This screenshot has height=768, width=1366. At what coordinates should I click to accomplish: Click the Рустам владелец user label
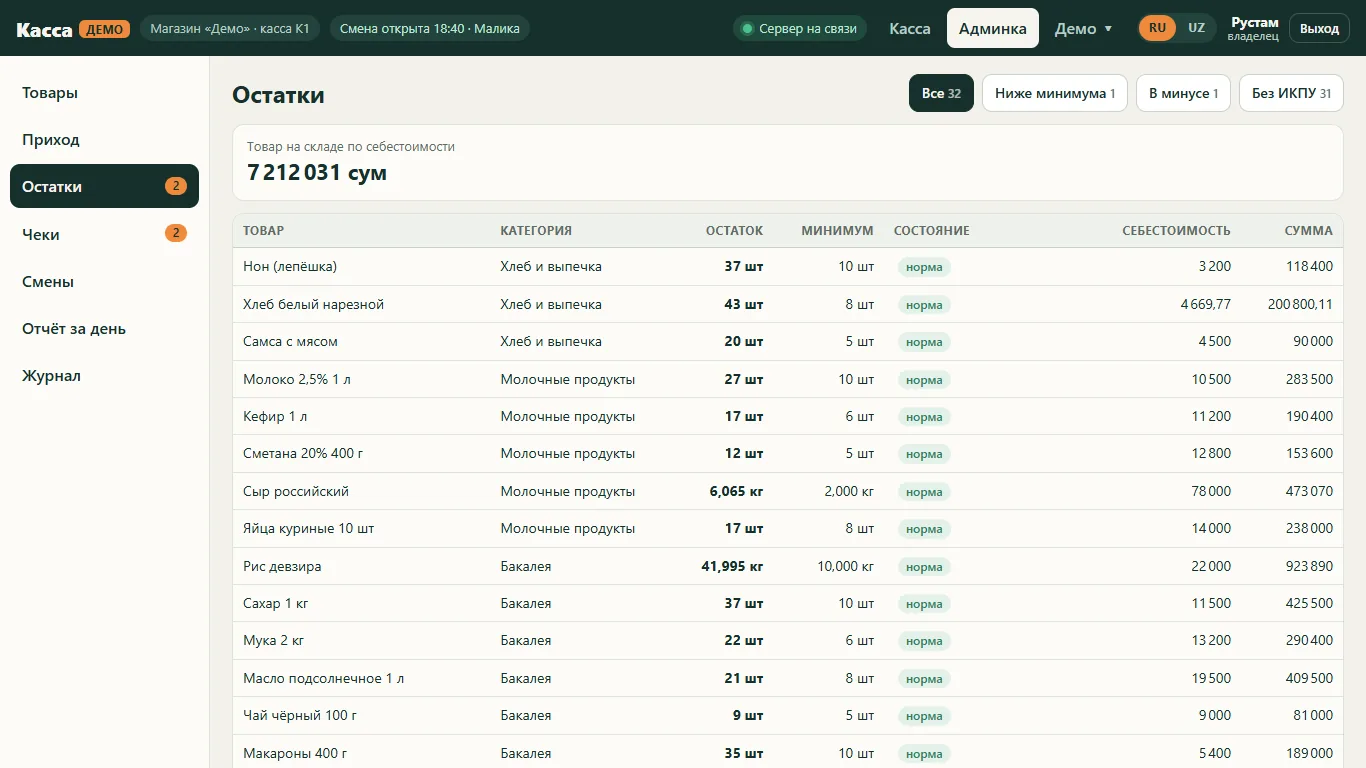(x=1254, y=29)
